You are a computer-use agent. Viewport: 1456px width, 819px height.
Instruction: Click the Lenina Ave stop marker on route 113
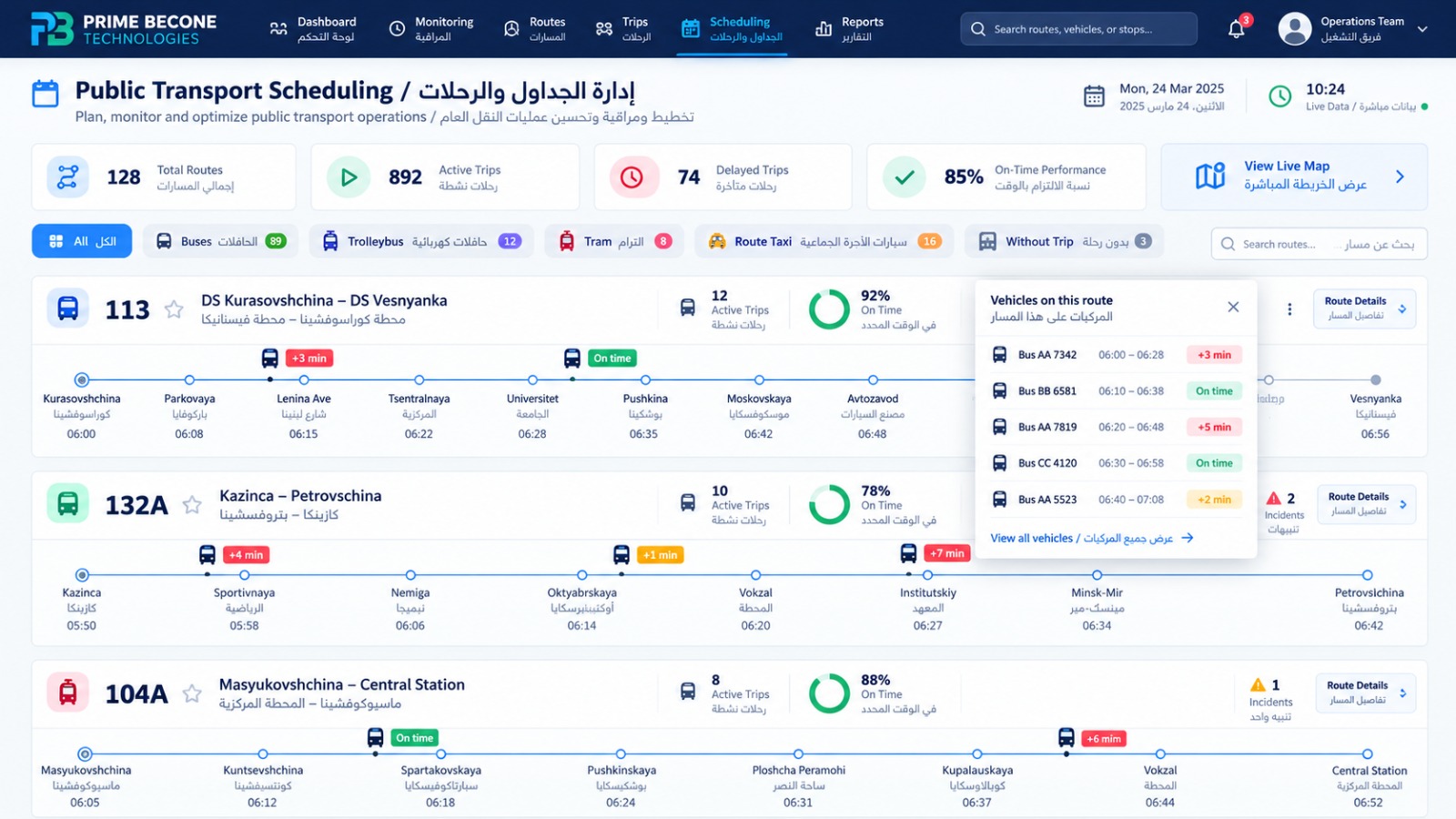[x=303, y=379]
